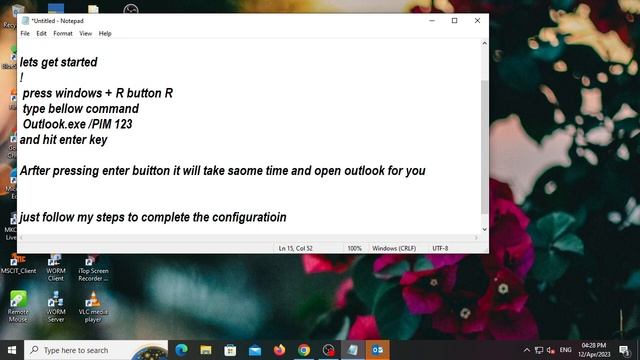Screen dimensions: 640x360
Task: Open Firefox from taskbar
Action: point(279,350)
